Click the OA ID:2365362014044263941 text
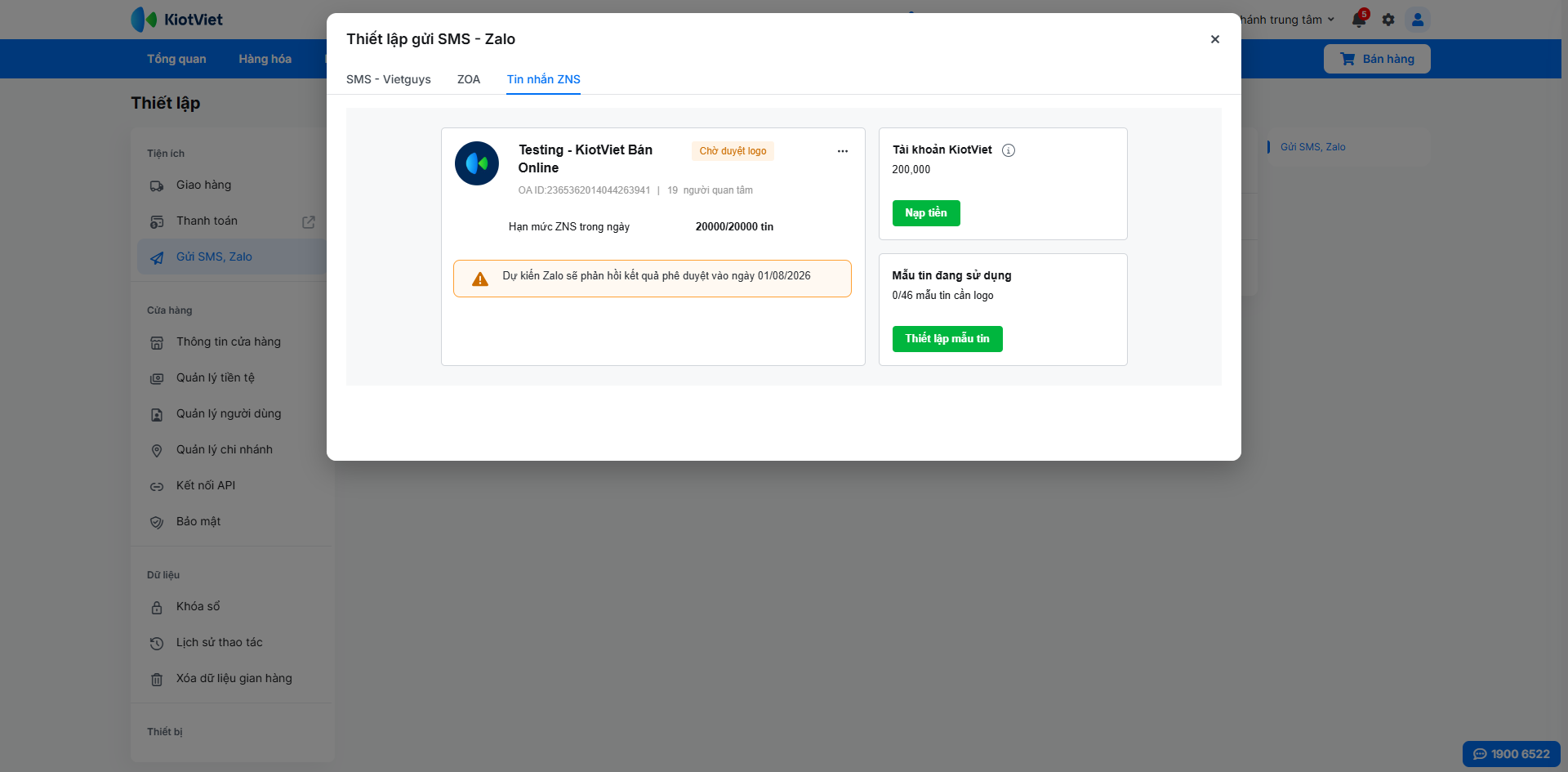Image resolution: width=1568 pixels, height=772 pixels. point(584,190)
